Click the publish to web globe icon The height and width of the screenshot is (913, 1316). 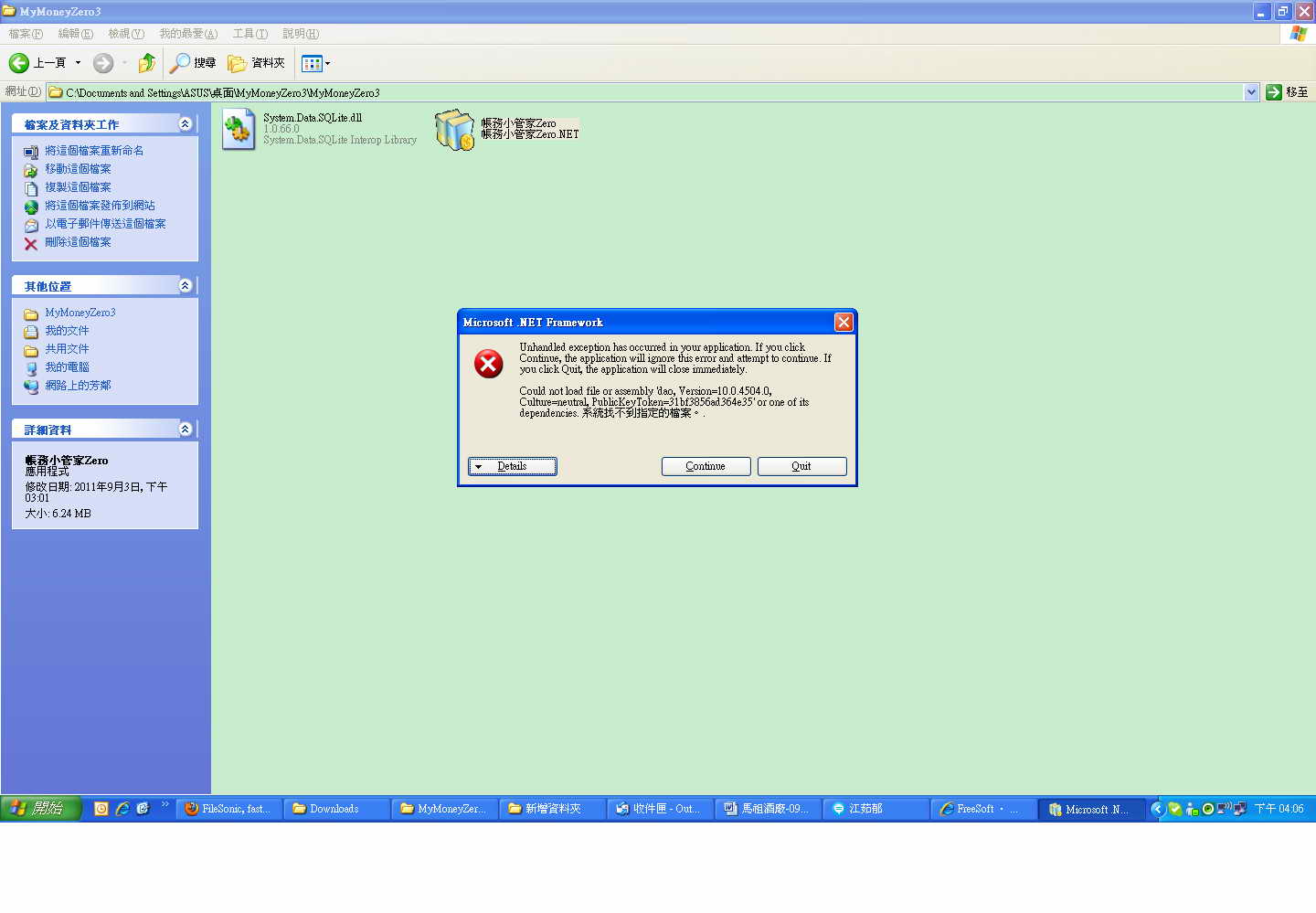pos(31,207)
